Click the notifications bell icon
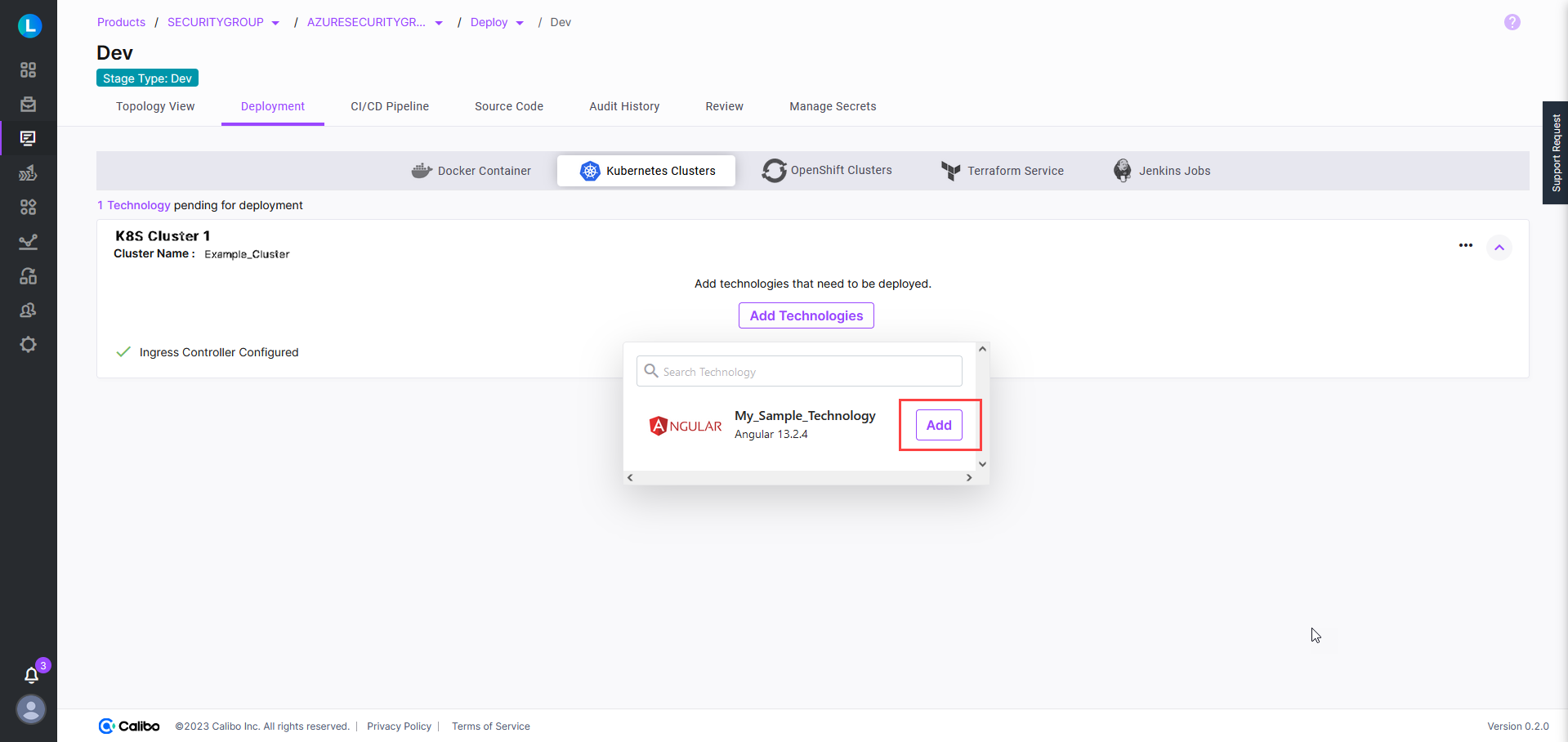 (x=33, y=675)
